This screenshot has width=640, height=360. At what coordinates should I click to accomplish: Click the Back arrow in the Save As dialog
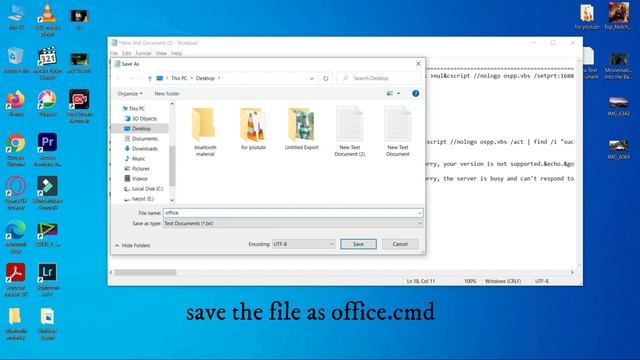pyautogui.click(x=119, y=78)
